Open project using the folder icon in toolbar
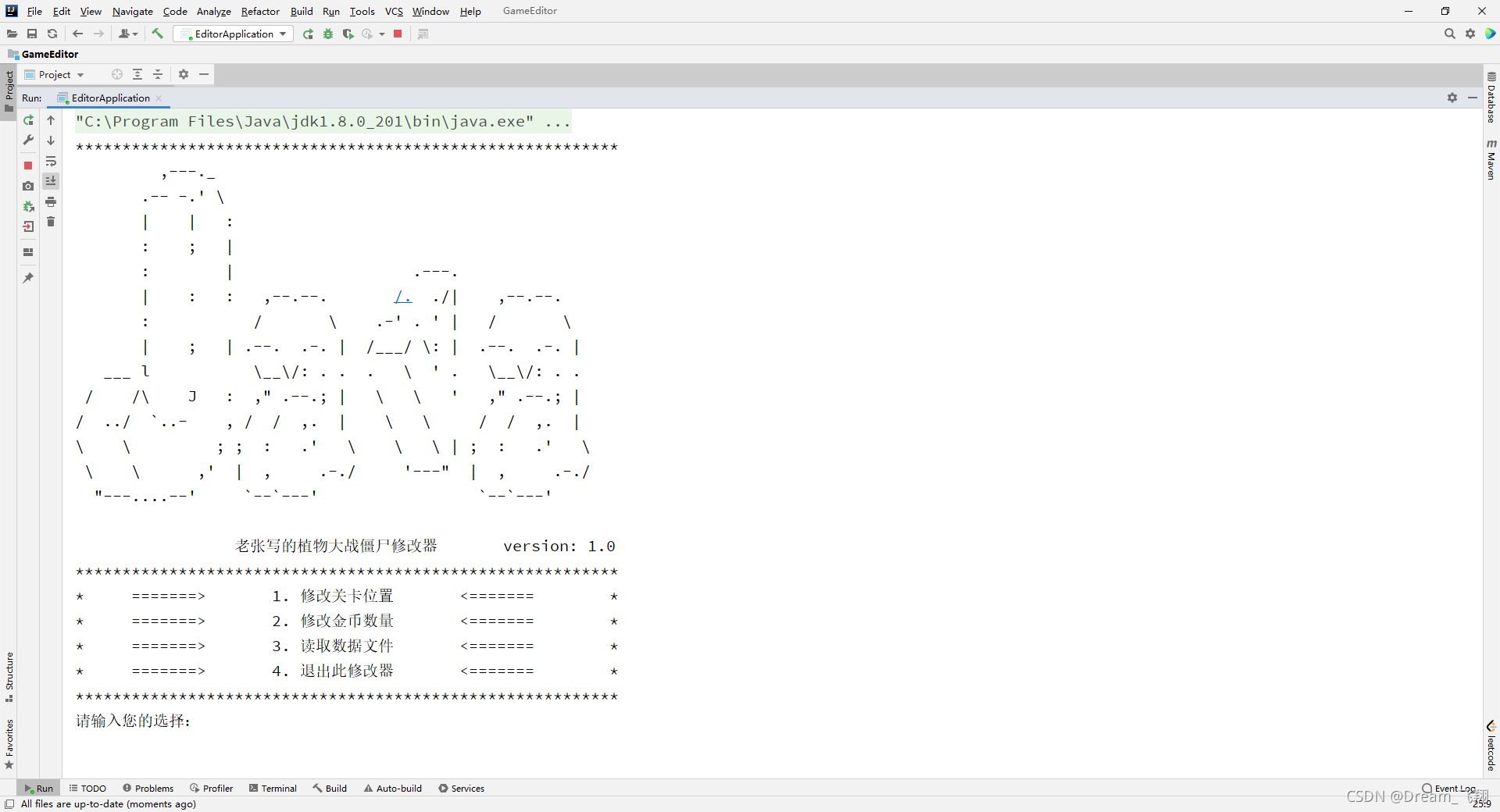Viewport: 1500px width, 812px height. click(12, 34)
